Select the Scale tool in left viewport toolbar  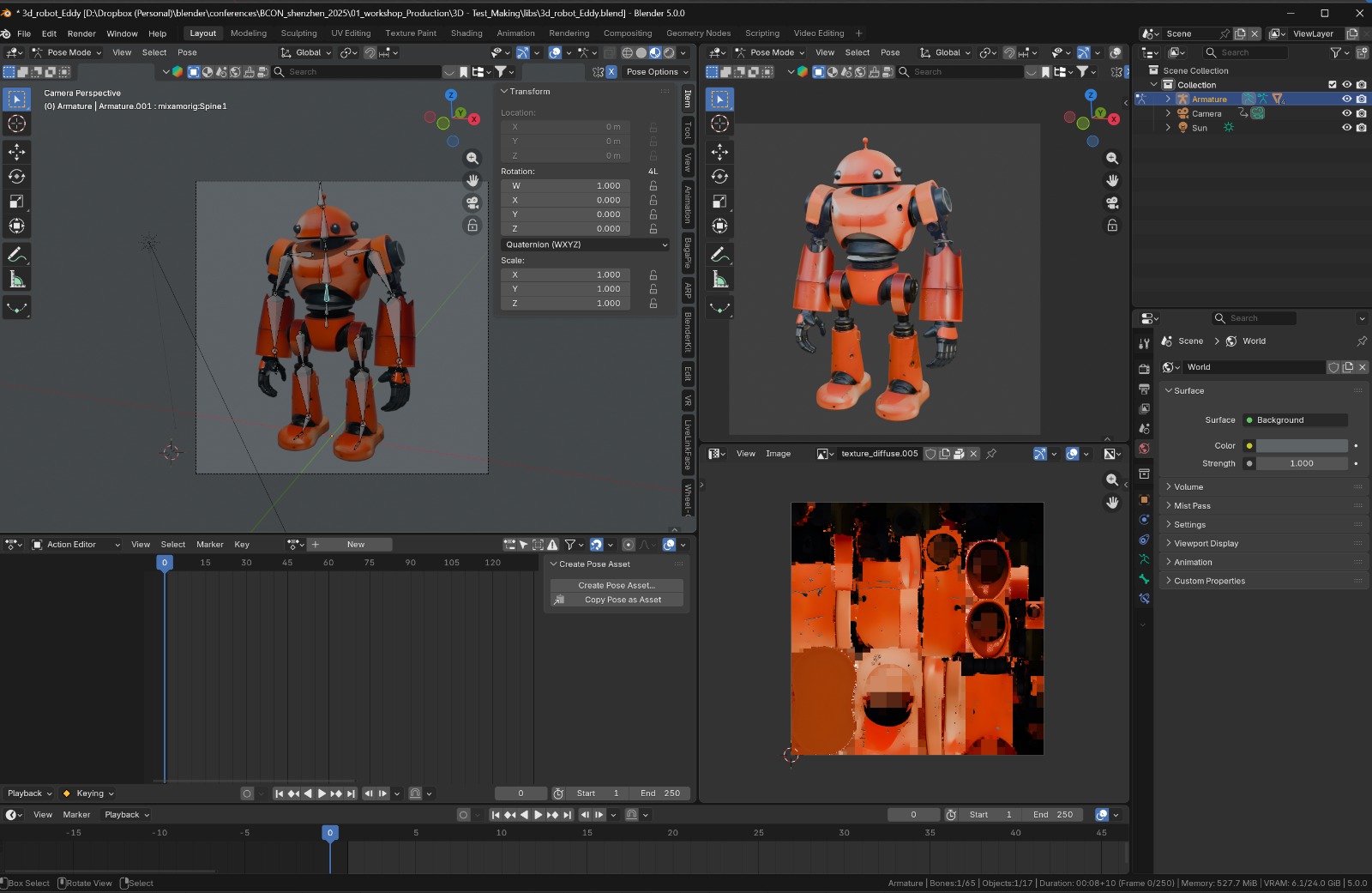[x=16, y=202]
